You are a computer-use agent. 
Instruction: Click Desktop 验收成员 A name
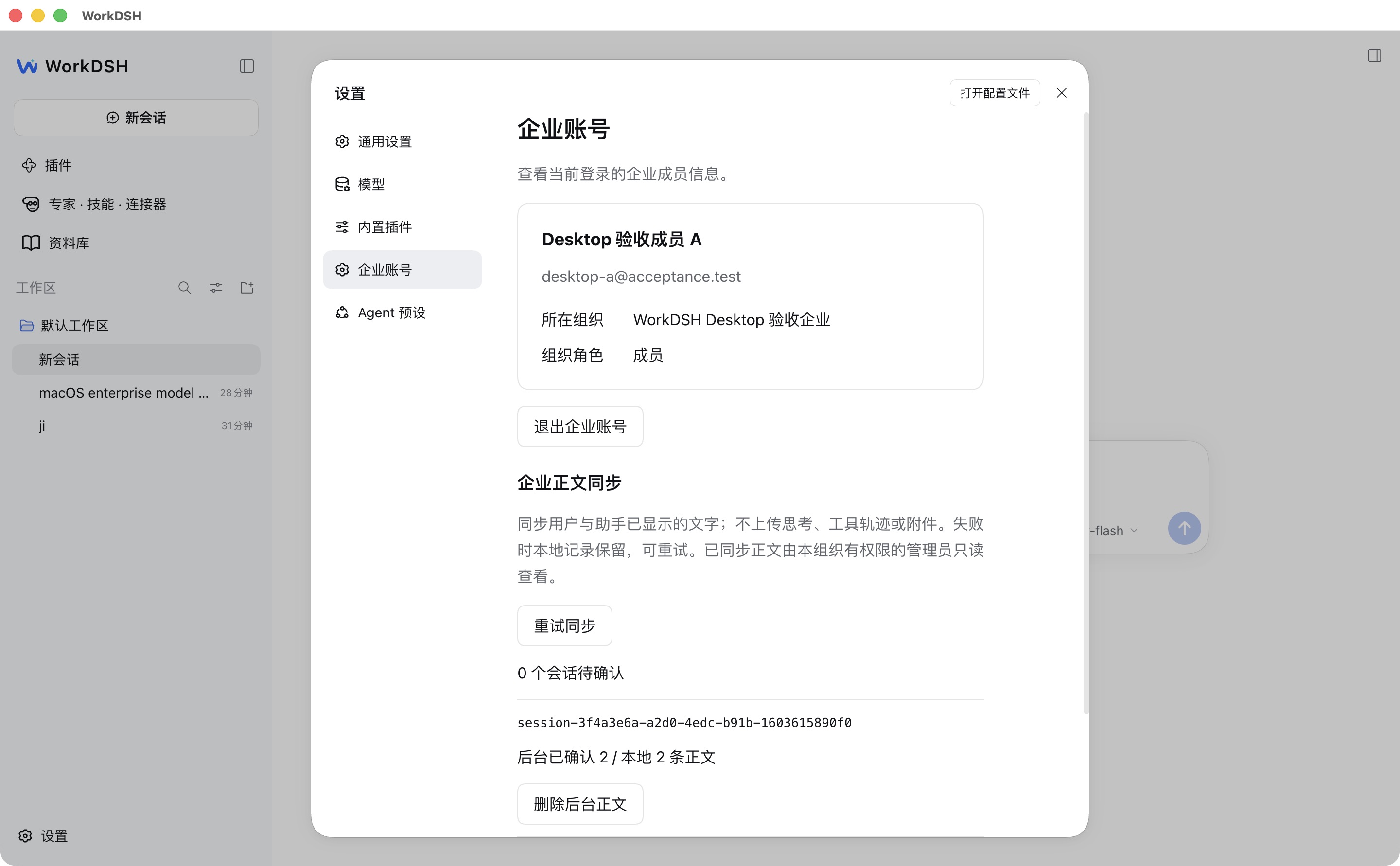point(622,240)
